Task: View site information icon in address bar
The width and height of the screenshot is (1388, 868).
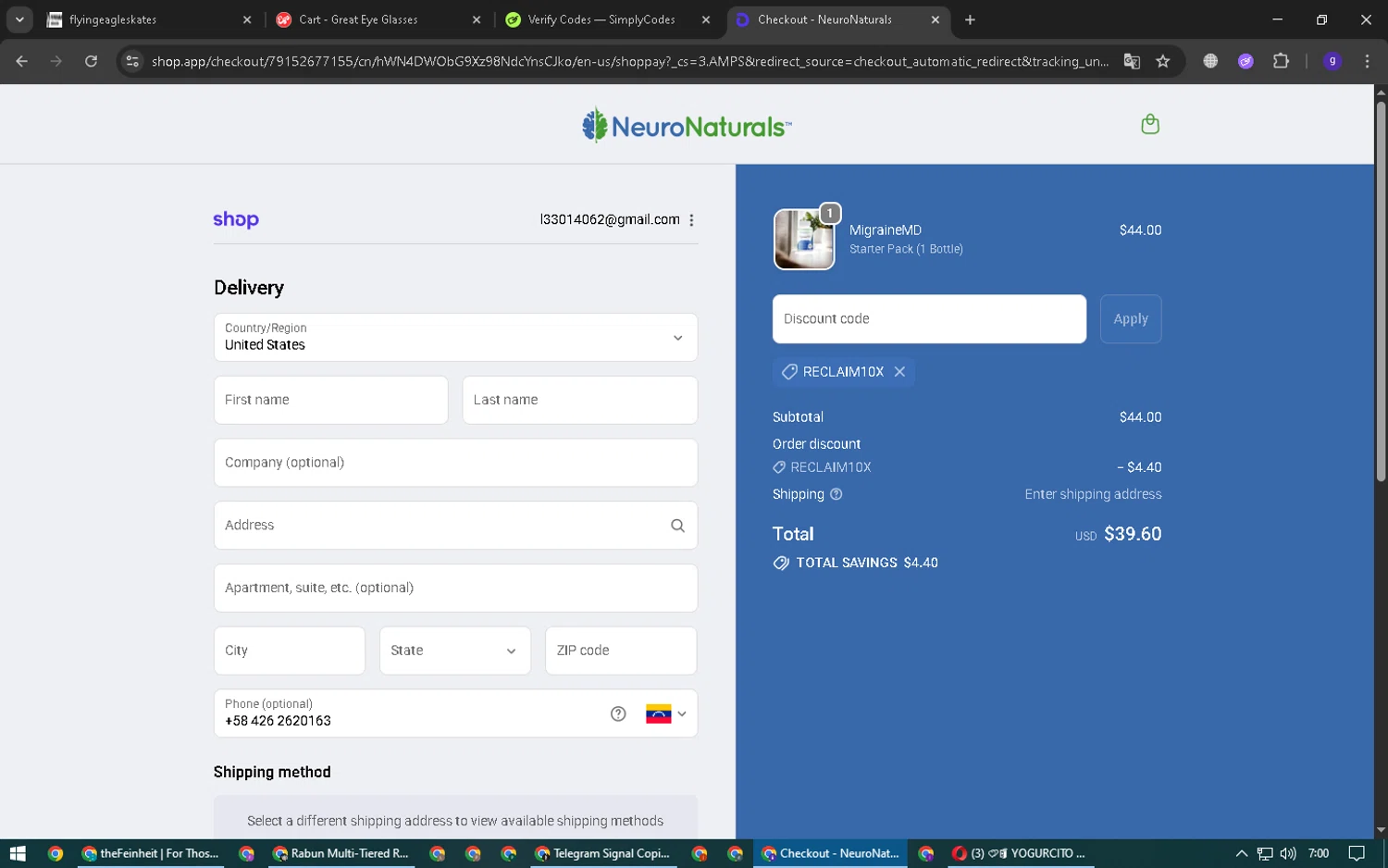Action: click(132, 61)
